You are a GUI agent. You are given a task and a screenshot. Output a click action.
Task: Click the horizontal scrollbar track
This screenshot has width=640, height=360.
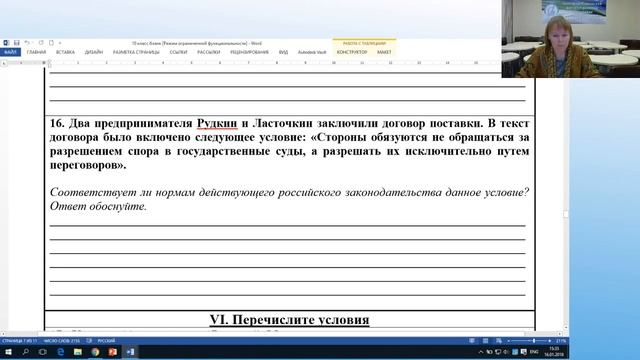click(281, 333)
